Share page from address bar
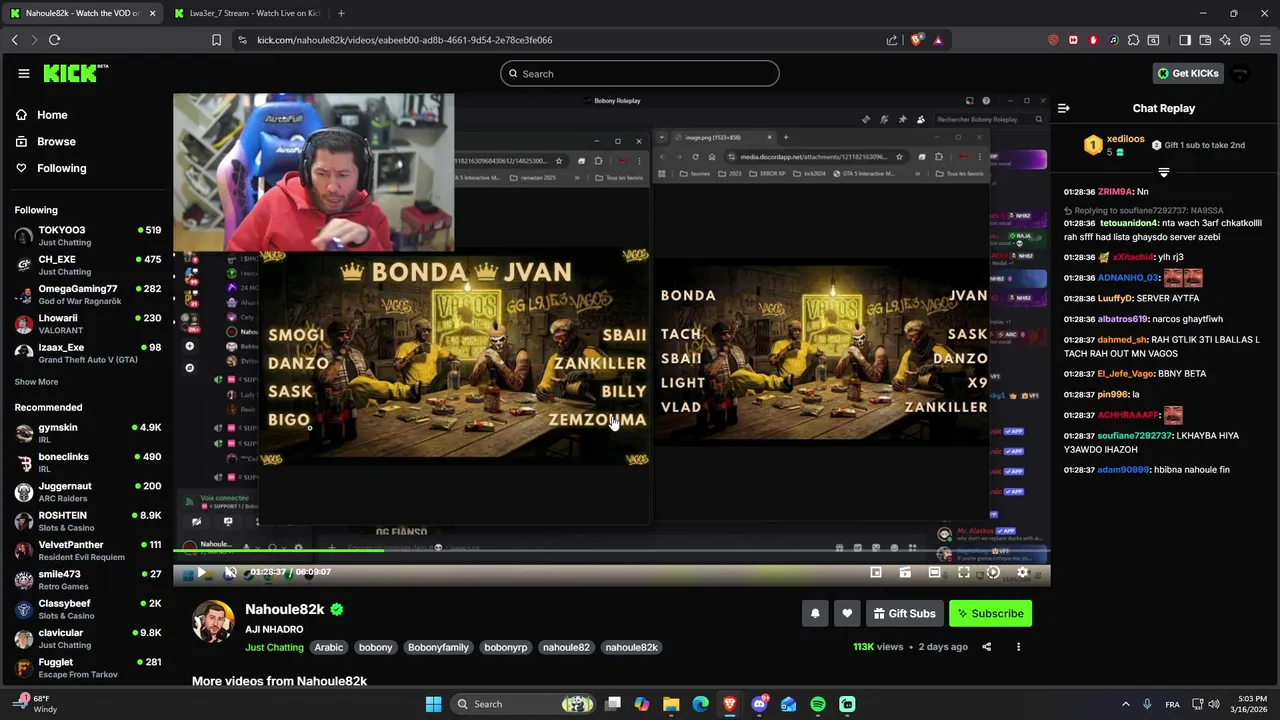Screen dimensions: 1280x720 pos(892,40)
